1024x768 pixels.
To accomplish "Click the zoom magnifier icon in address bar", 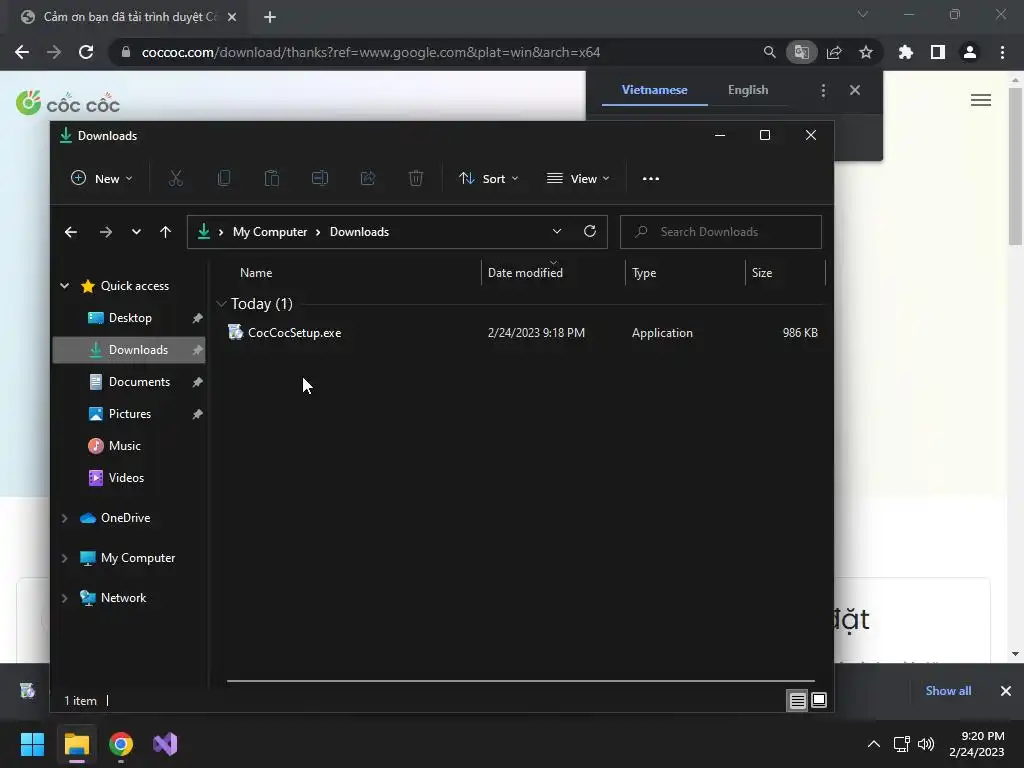I will click(769, 52).
